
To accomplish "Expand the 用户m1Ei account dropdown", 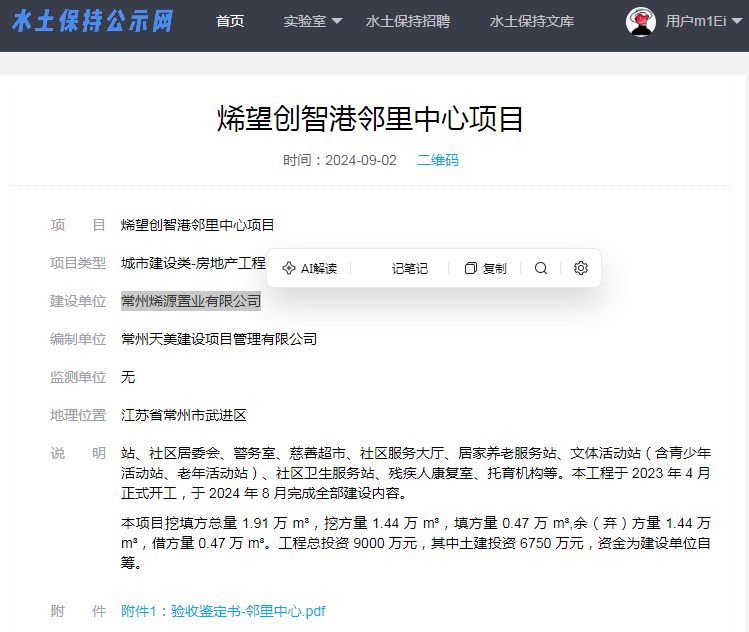I will tap(704, 21).
